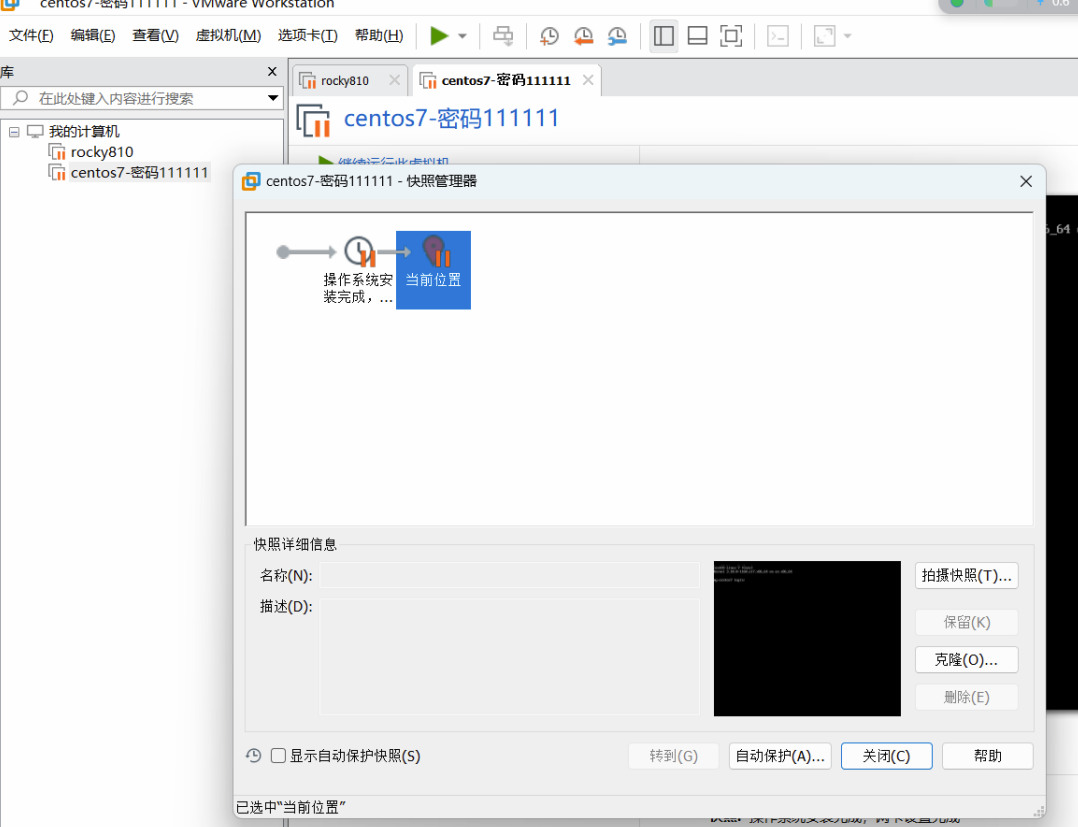Open the stretch display dropdown arrow
The image size is (1078, 827).
coord(848,36)
